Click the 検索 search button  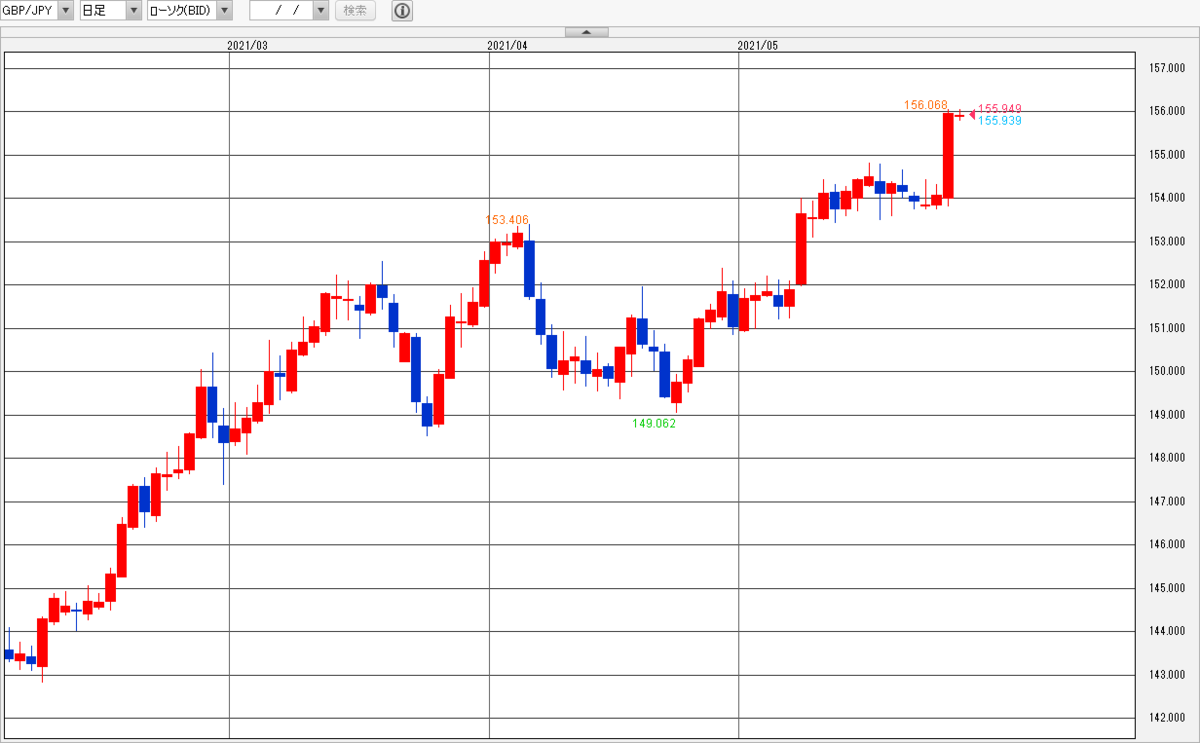pos(356,11)
